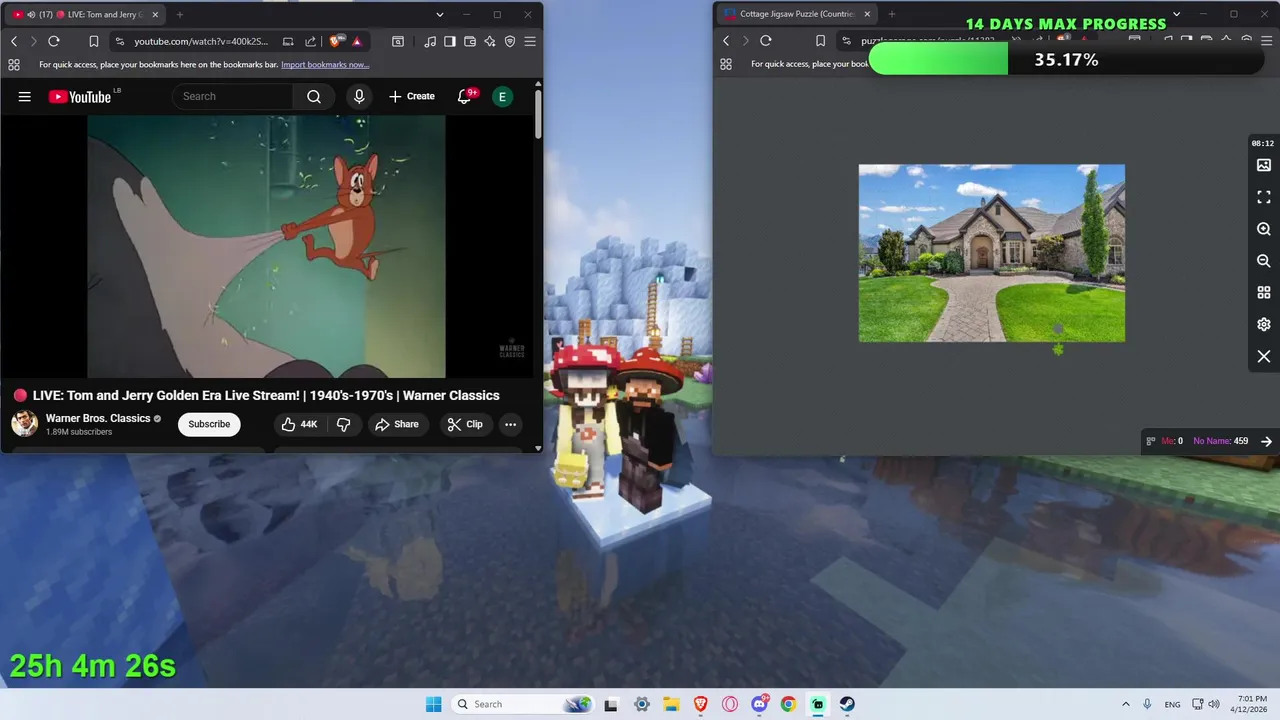The width and height of the screenshot is (1280, 720).
Task: Open Brave Rewards triangle icon in YouTube window
Action: (x=356, y=41)
